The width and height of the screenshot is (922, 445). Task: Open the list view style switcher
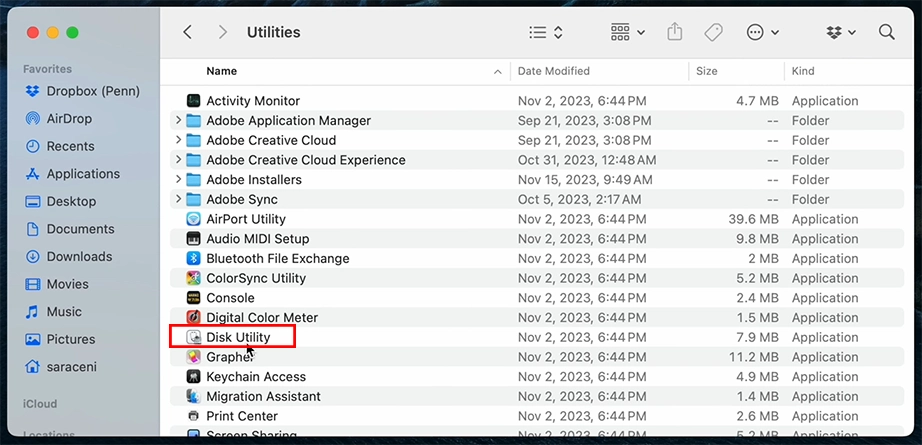[546, 32]
